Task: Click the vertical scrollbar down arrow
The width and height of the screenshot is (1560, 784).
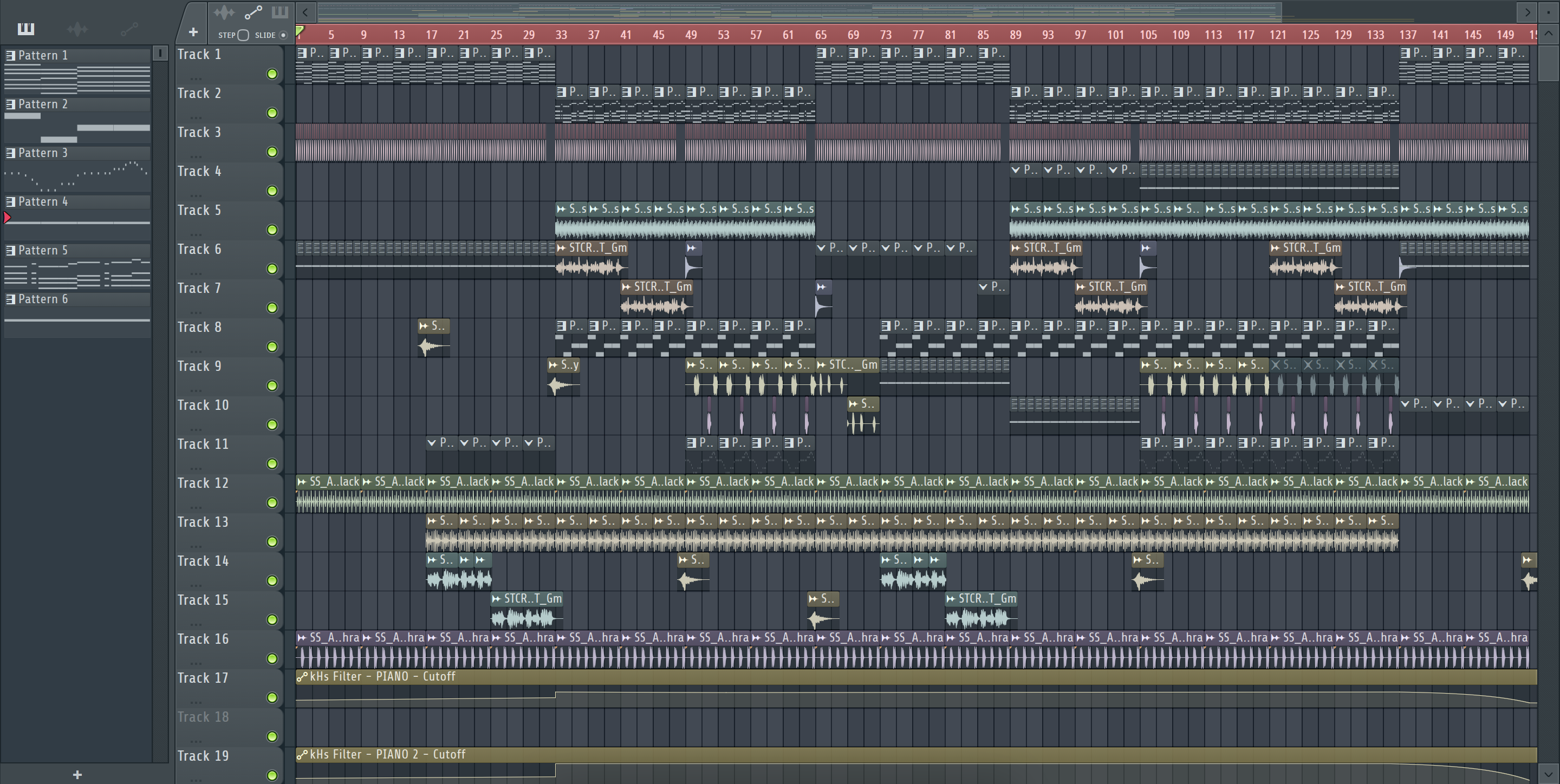Action: pyautogui.click(x=1549, y=774)
